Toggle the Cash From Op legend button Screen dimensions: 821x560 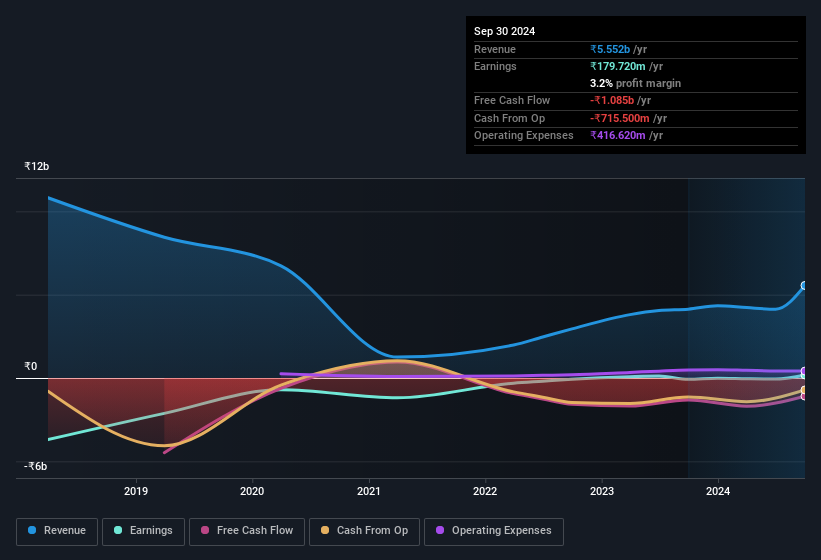tap(364, 531)
